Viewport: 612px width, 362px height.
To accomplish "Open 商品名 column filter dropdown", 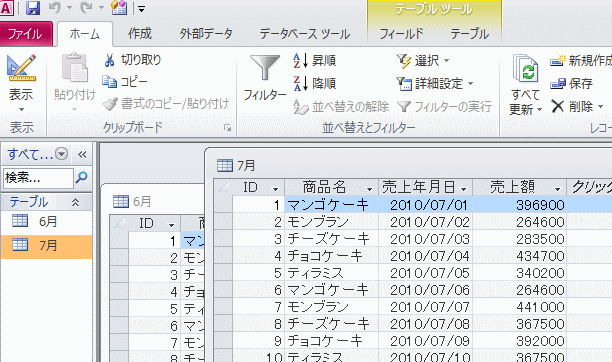I will [369, 189].
